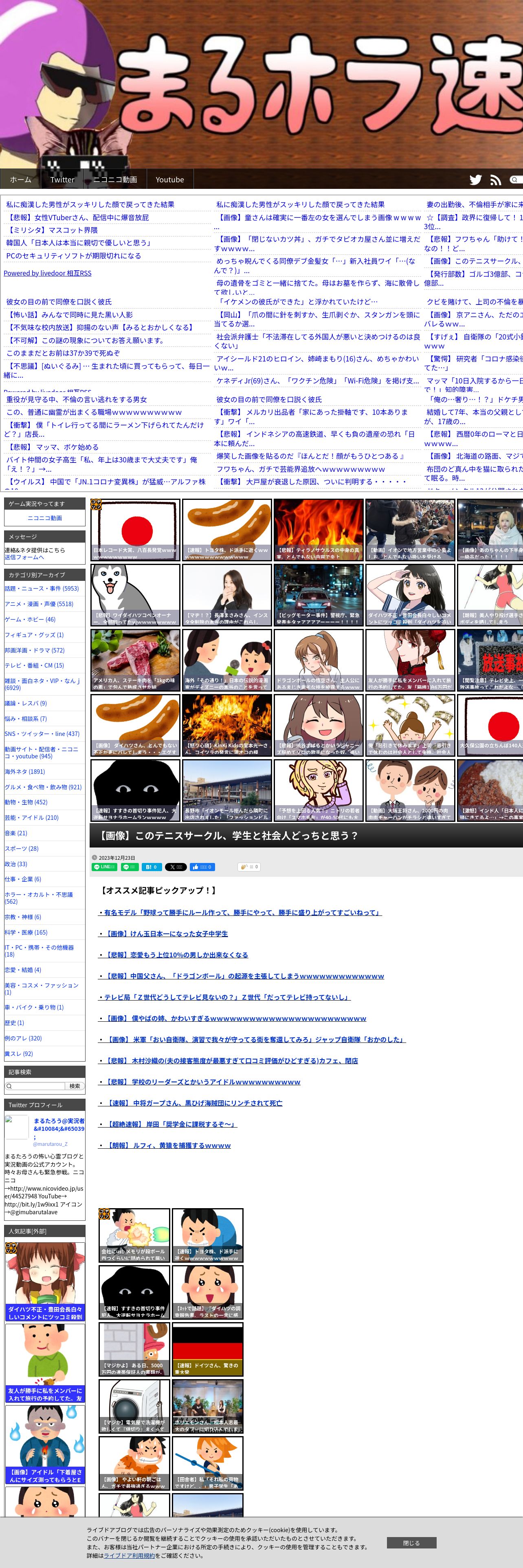The height and width of the screenshot is (1568, 523).
Task: Open category 芸能・アイドル (210)
Action: [x=32, y=817]
